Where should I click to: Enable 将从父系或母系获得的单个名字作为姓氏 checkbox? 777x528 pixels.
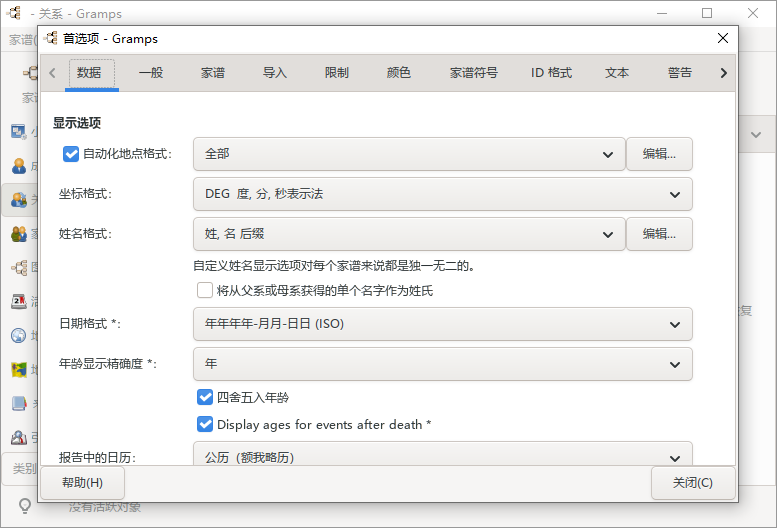point(205,290)
